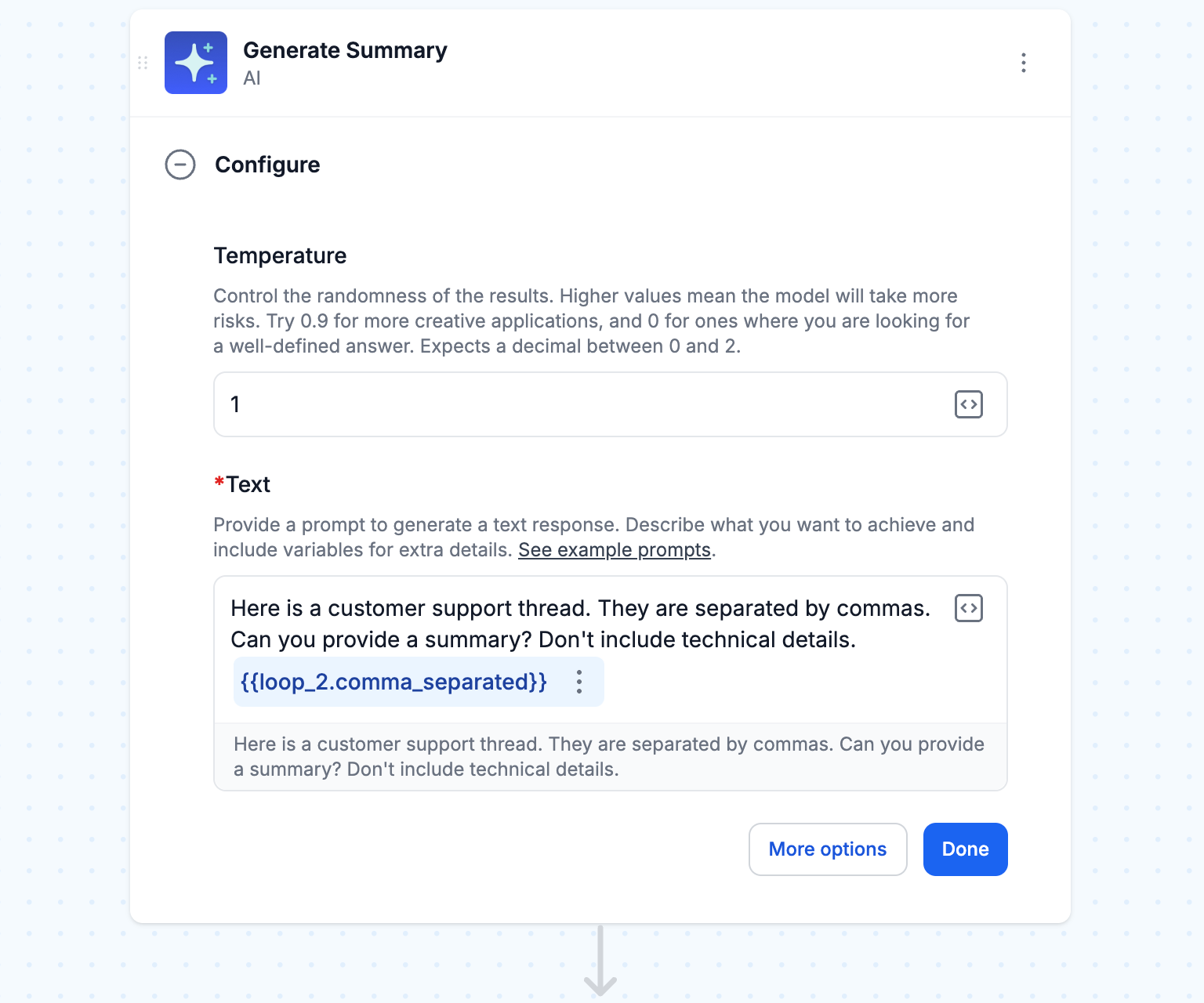Click the AI sparkle step icon

click(196, 63)
